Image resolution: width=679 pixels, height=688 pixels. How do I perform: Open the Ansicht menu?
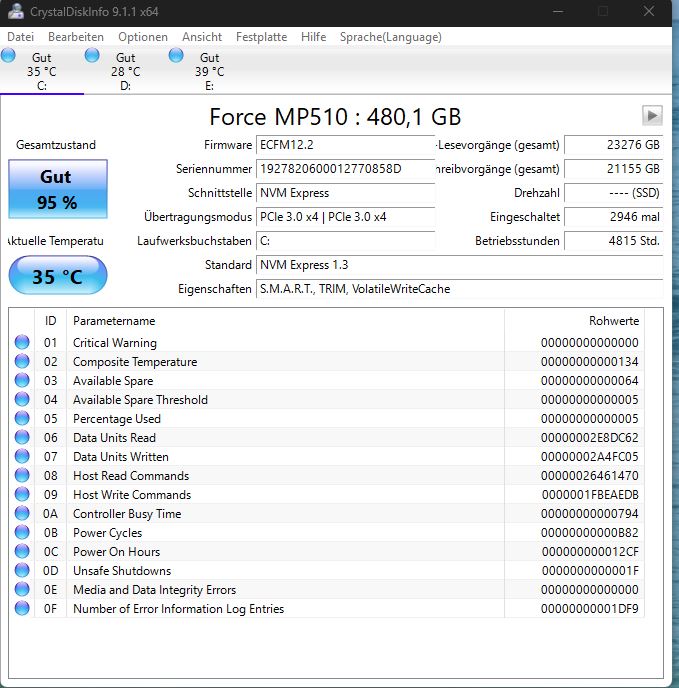pos(202,37)
